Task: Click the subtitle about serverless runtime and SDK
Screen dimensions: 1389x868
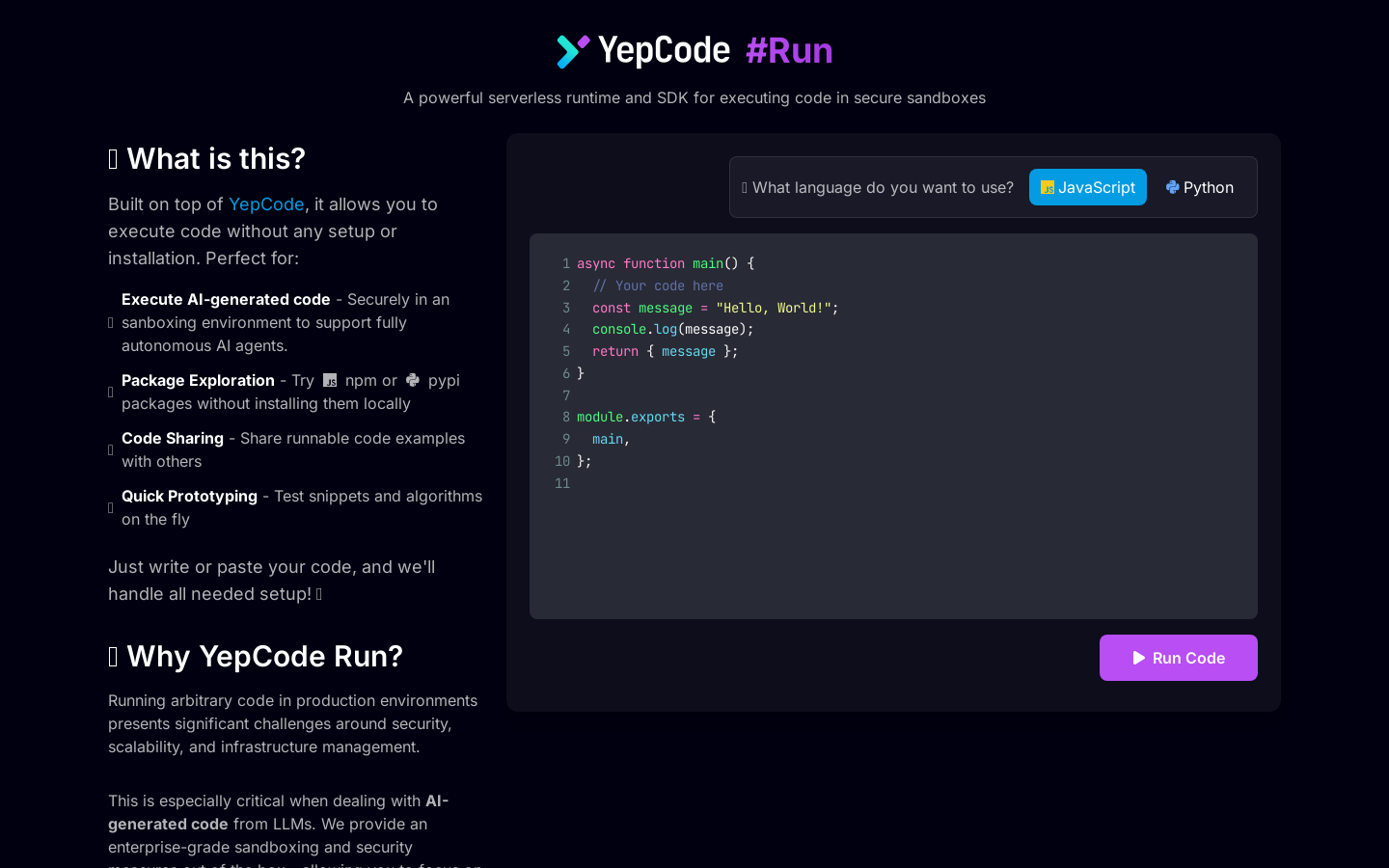Action: pyautogui.click(x=694, y=97)
